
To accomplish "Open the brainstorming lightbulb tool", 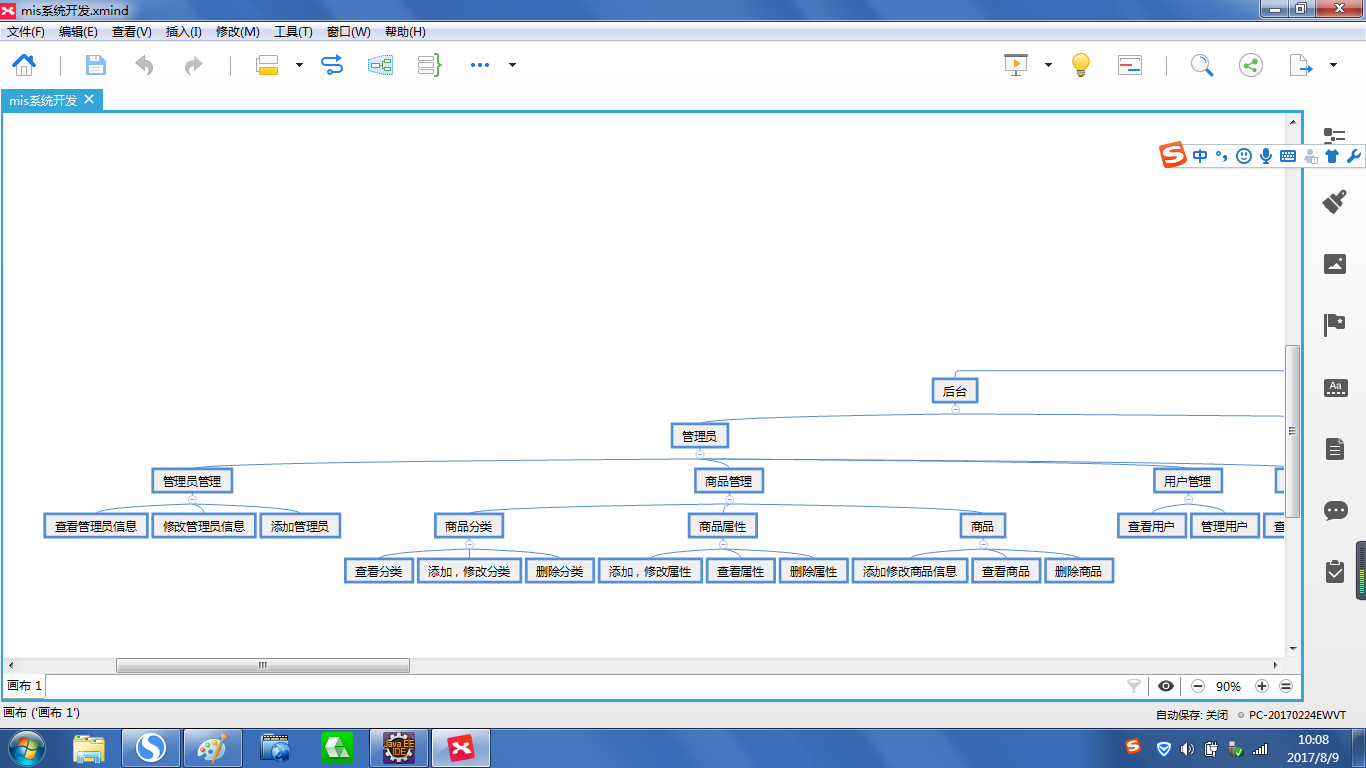I will [x=1080, y=65].
